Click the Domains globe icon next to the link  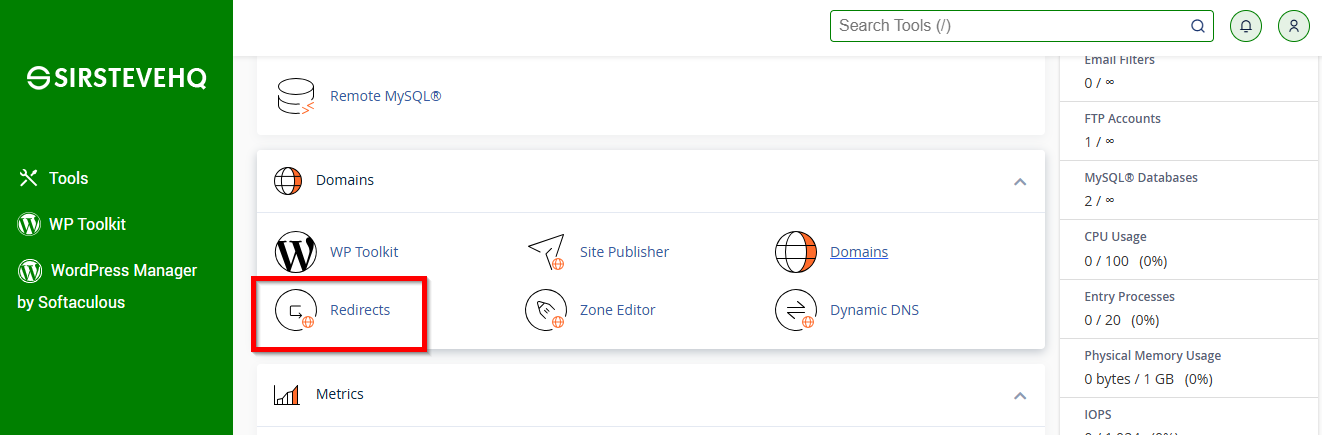(796, 252)
